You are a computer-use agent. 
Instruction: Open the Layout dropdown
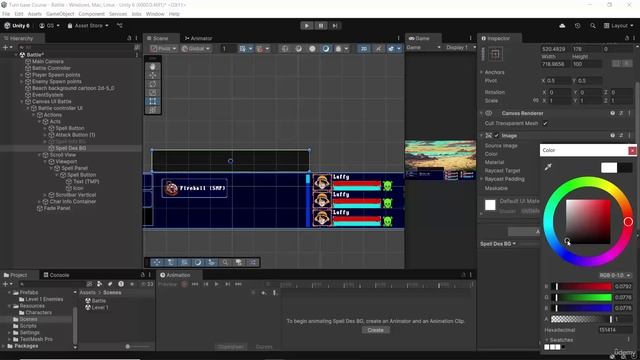619,26
